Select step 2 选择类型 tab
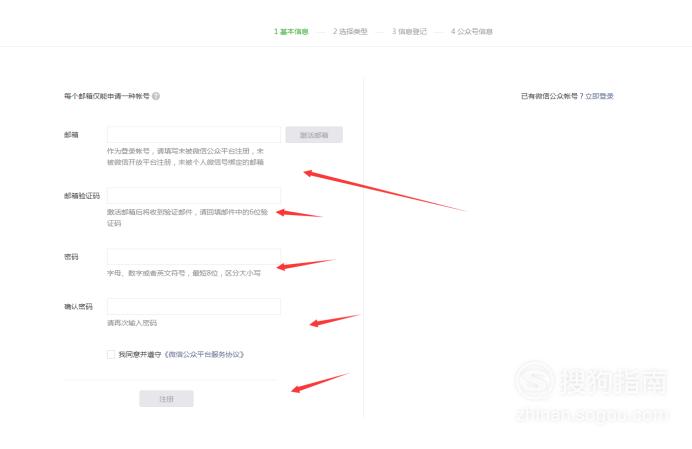The width and height of the screenshot is (692, 449). point(350,31)
